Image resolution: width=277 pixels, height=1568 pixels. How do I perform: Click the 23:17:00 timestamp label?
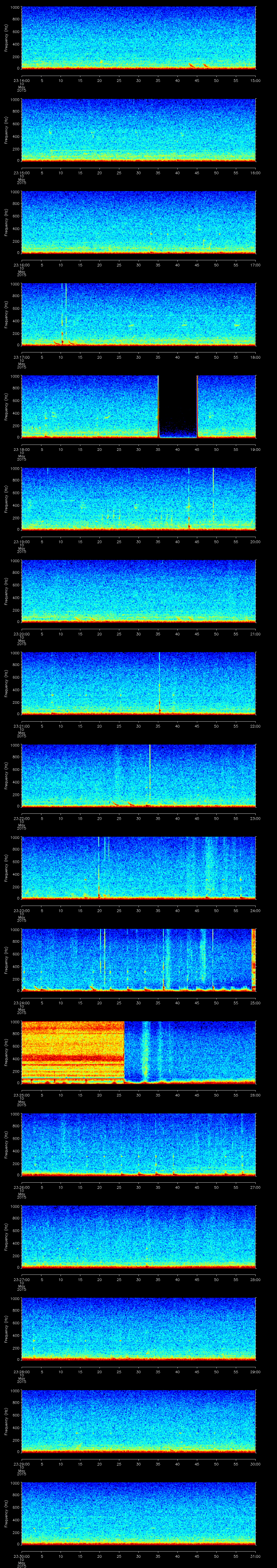pos(21,357)
